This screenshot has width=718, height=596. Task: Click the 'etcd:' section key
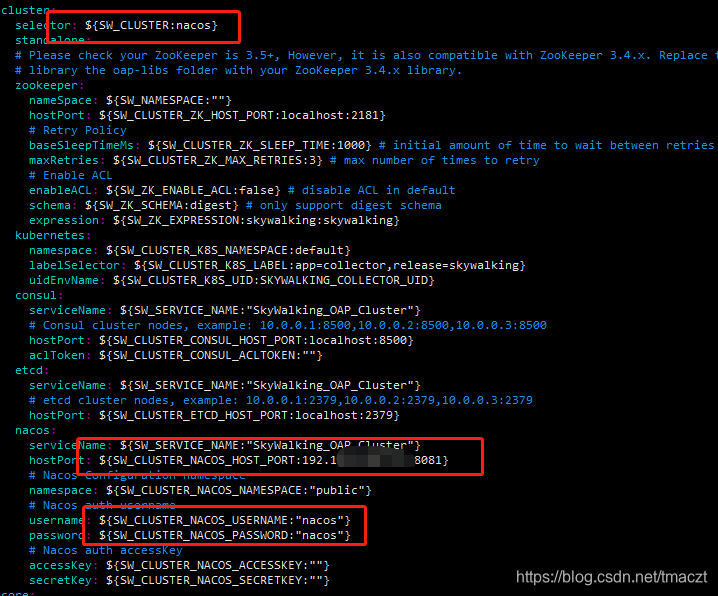tap(32, 370)
